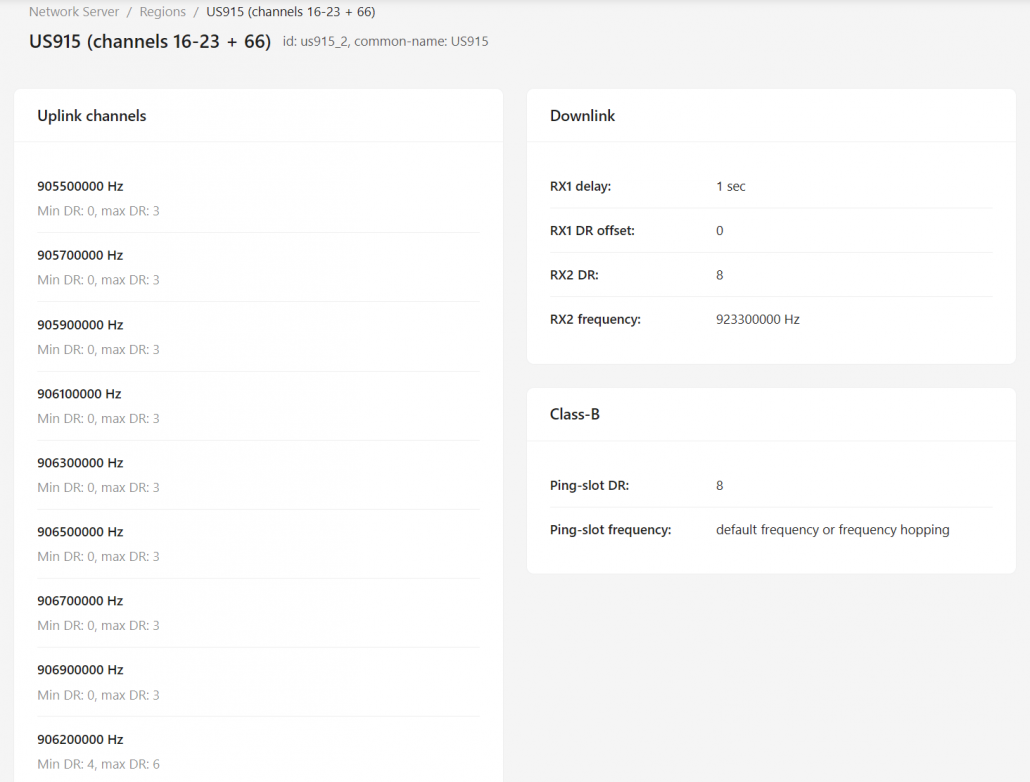Click the 905900000 Hz channel row
The image size is (1030, 782).
click(80, 325)
